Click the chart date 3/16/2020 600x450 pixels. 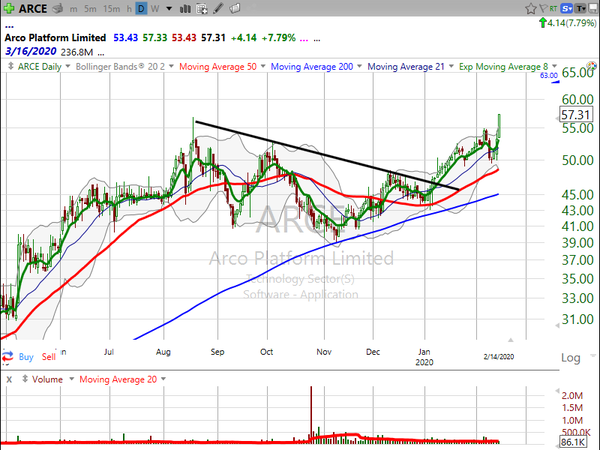[31, 51]
